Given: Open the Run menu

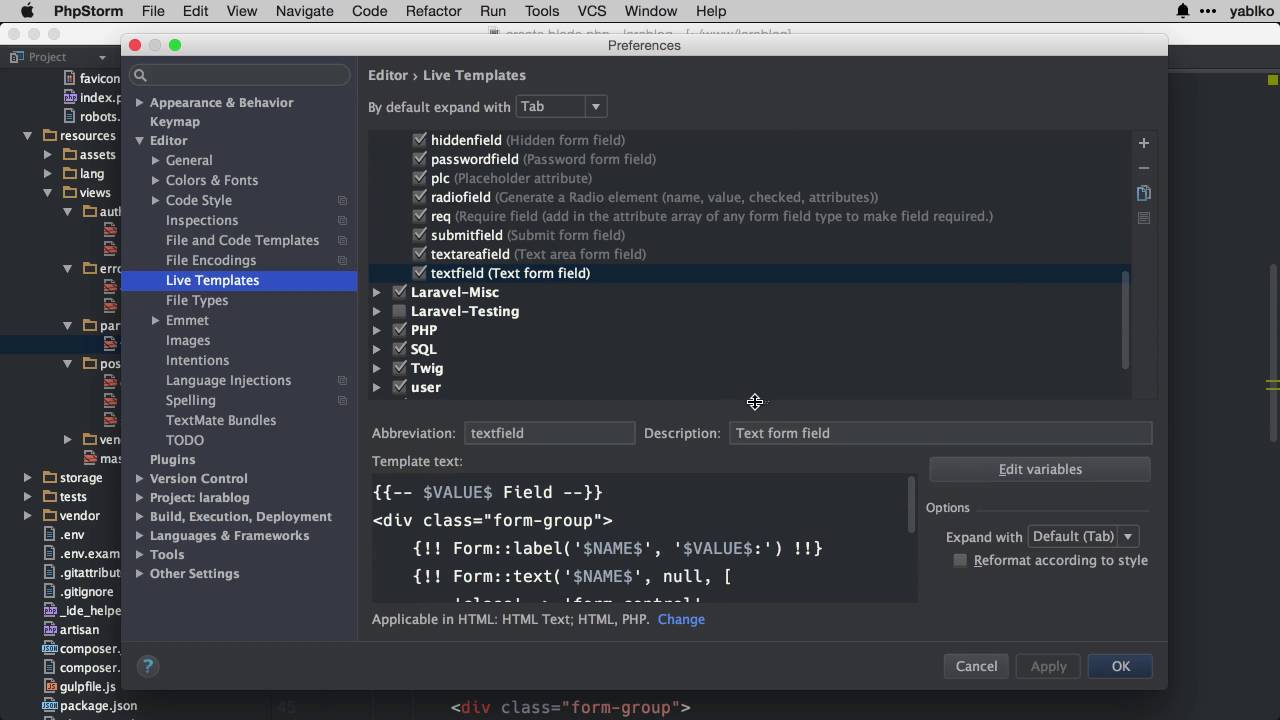Looking at the screenshot, I should coord(492,11).
